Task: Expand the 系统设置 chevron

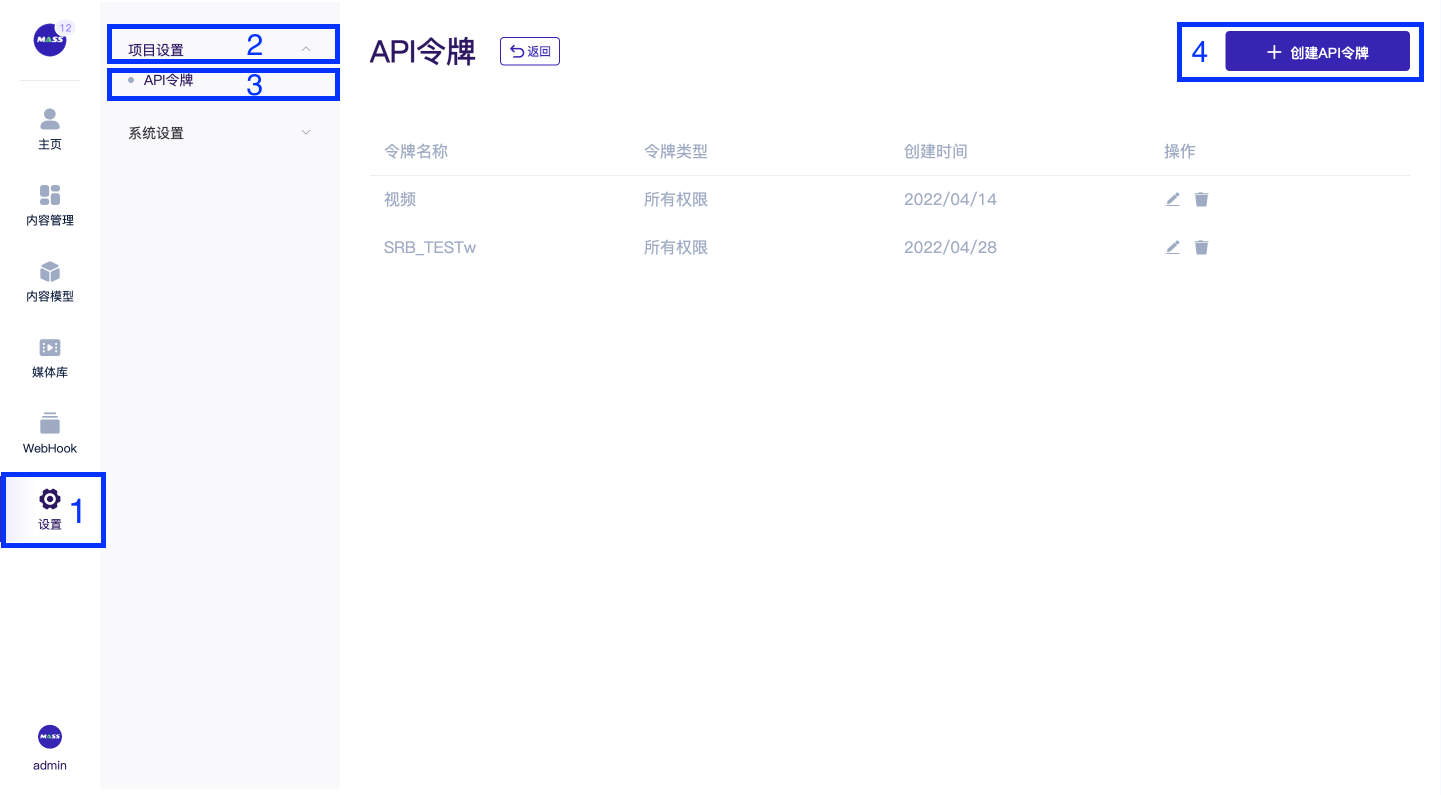Action: tap(306, 133)
